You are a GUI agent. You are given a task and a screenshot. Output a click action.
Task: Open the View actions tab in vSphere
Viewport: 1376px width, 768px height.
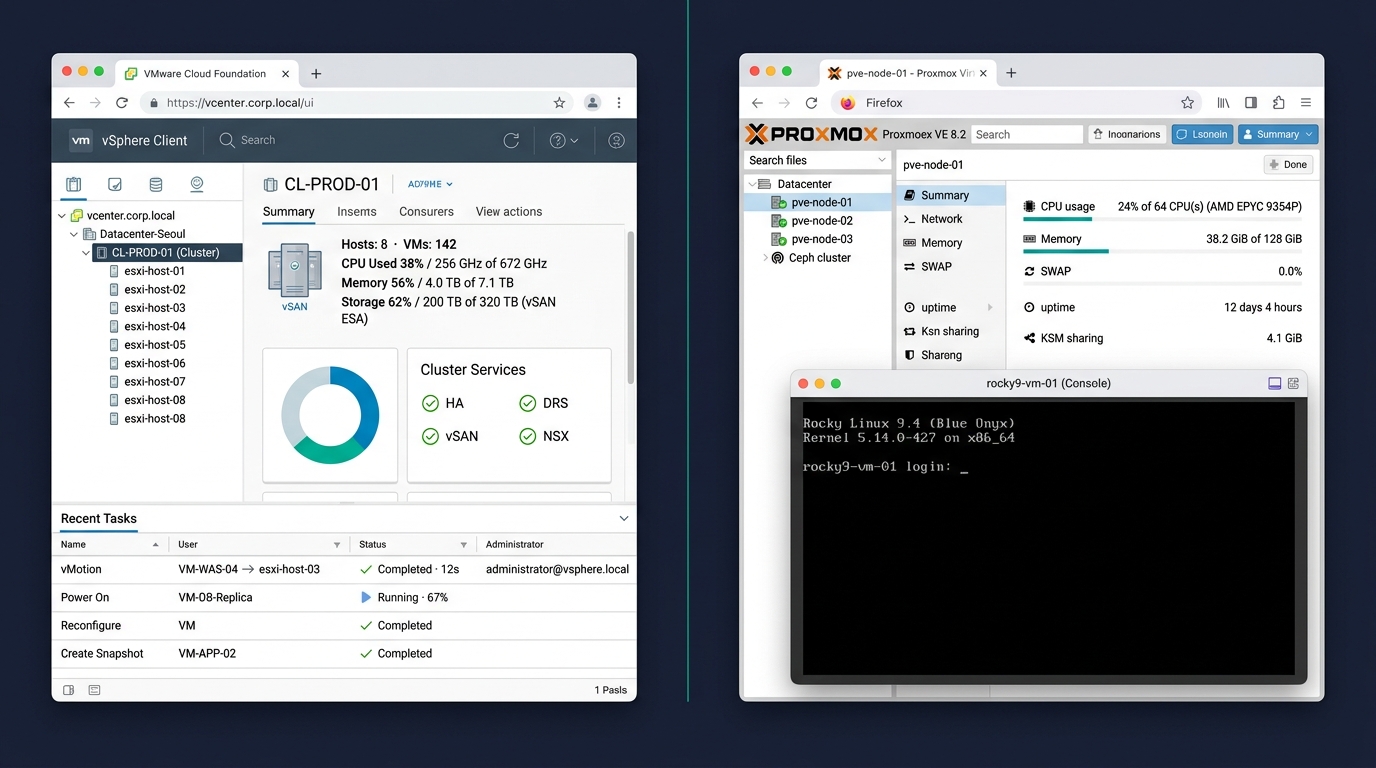pos(509,212)
